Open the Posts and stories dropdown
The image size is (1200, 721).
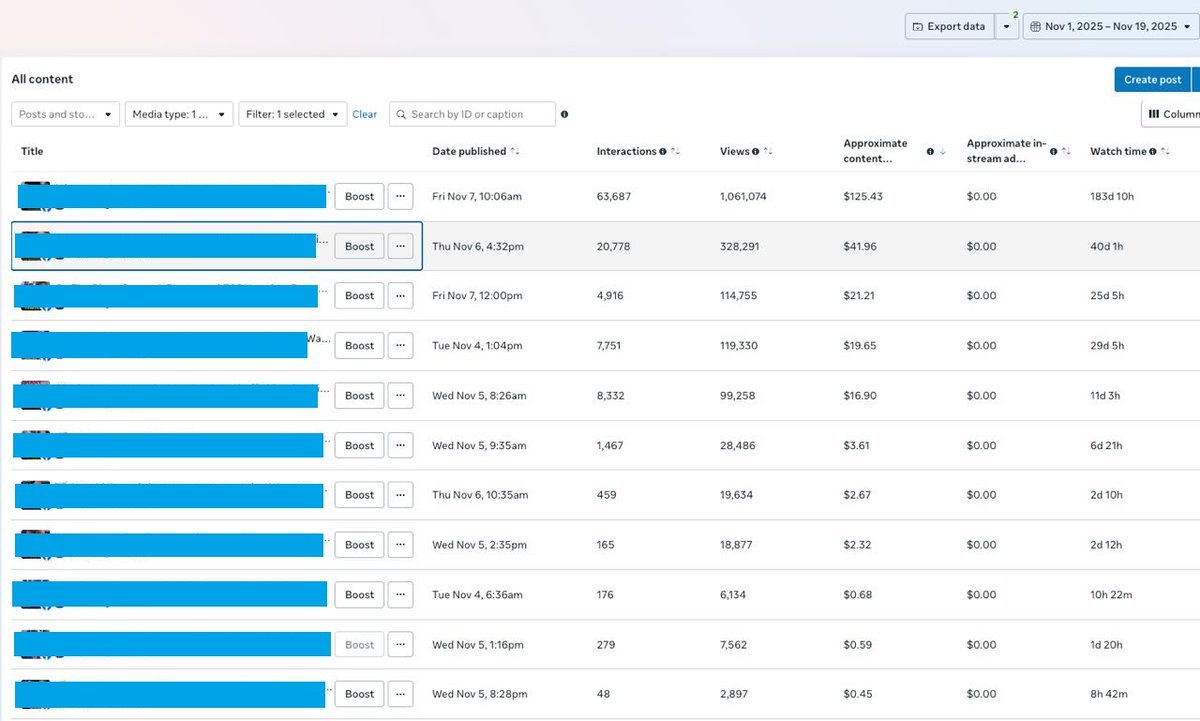click(65, 115)
